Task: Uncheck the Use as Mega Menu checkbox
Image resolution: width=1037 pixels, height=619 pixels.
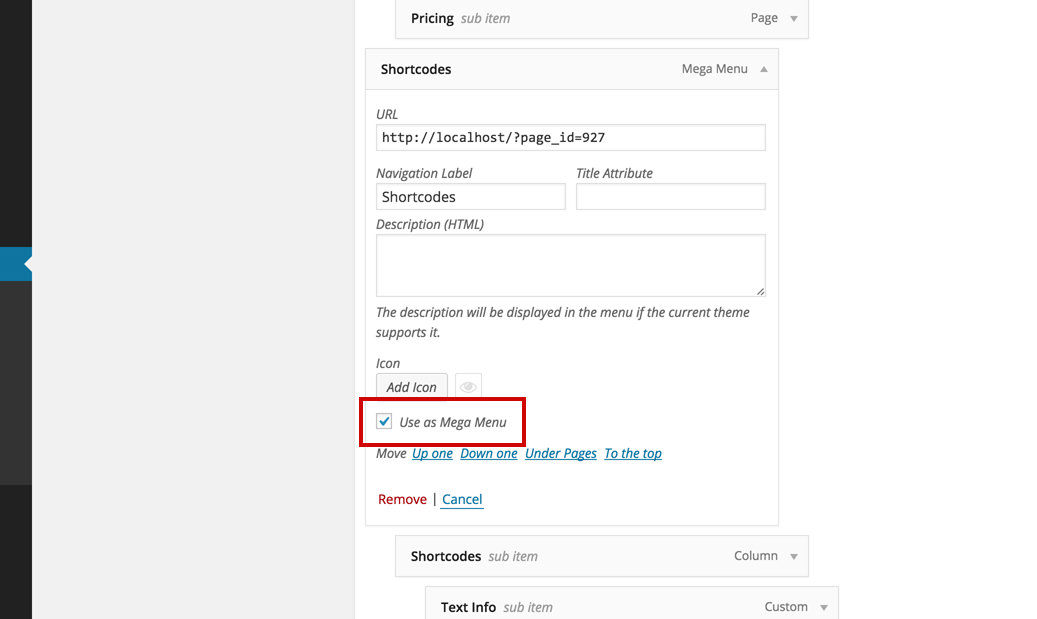Action: [384, 421]
